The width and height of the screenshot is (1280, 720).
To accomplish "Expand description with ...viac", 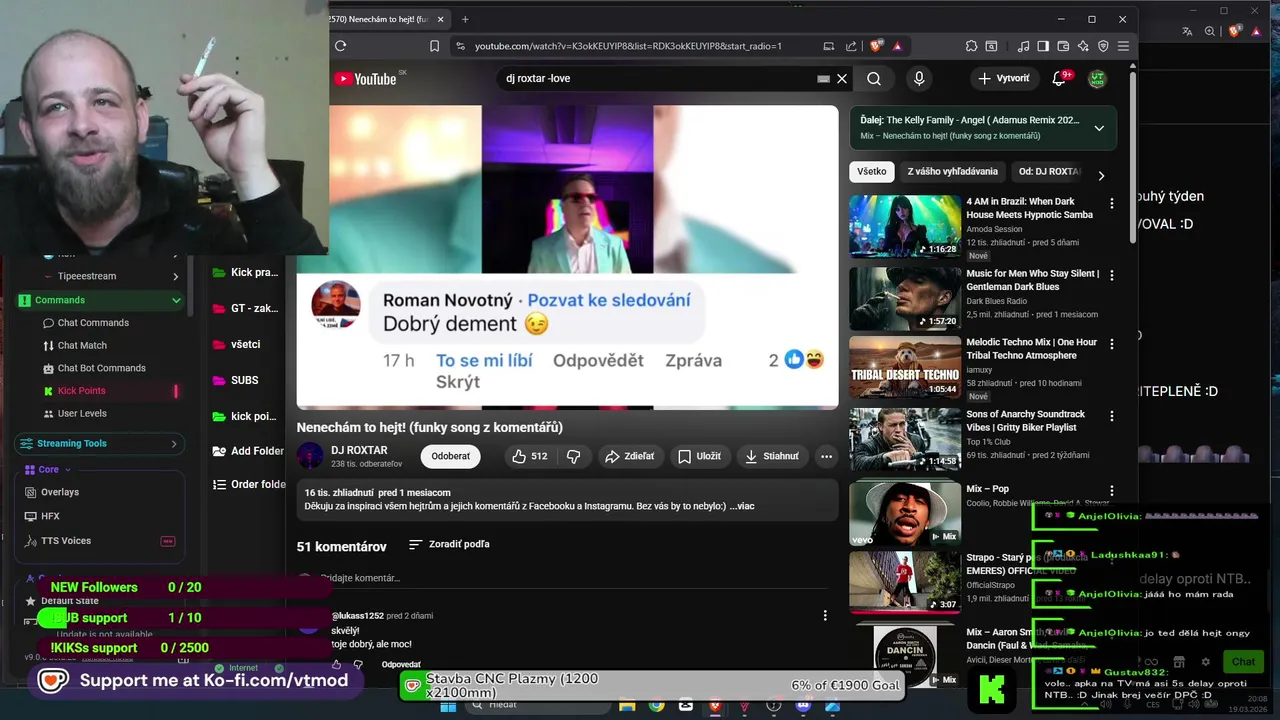I will (x=742, y=506).
